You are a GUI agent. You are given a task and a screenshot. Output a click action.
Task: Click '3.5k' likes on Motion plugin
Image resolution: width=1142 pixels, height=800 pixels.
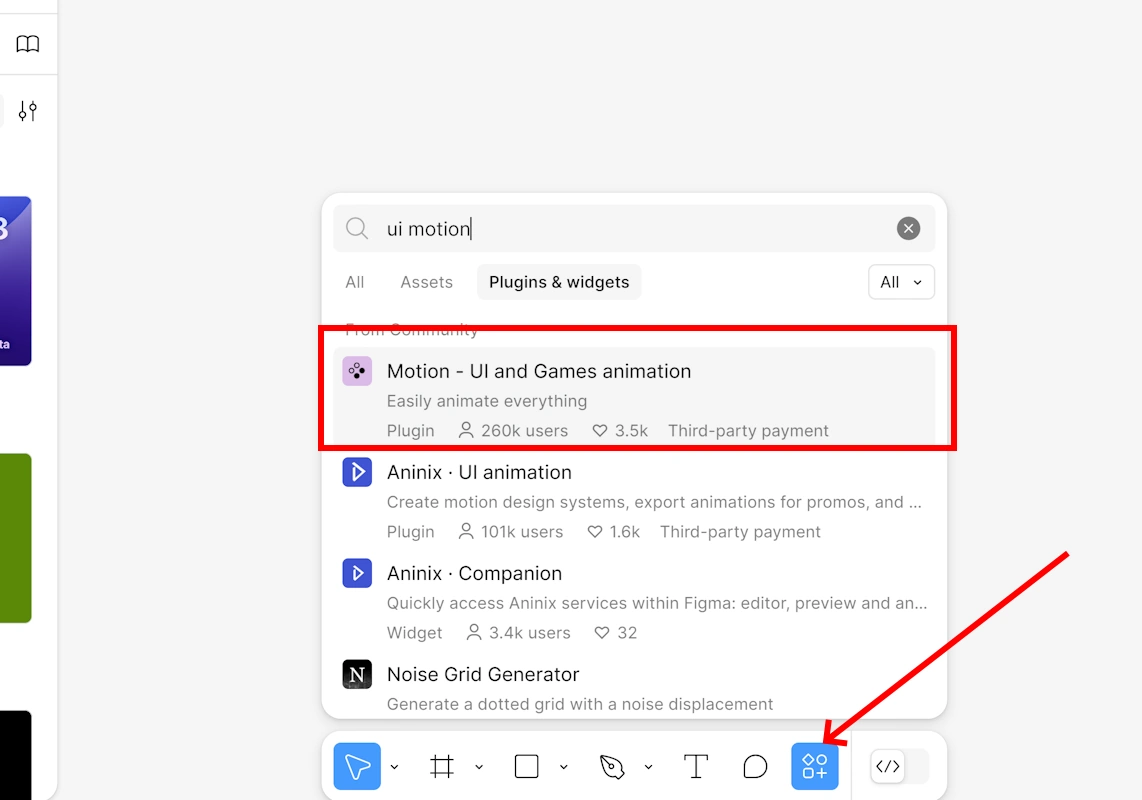[631, 431]
